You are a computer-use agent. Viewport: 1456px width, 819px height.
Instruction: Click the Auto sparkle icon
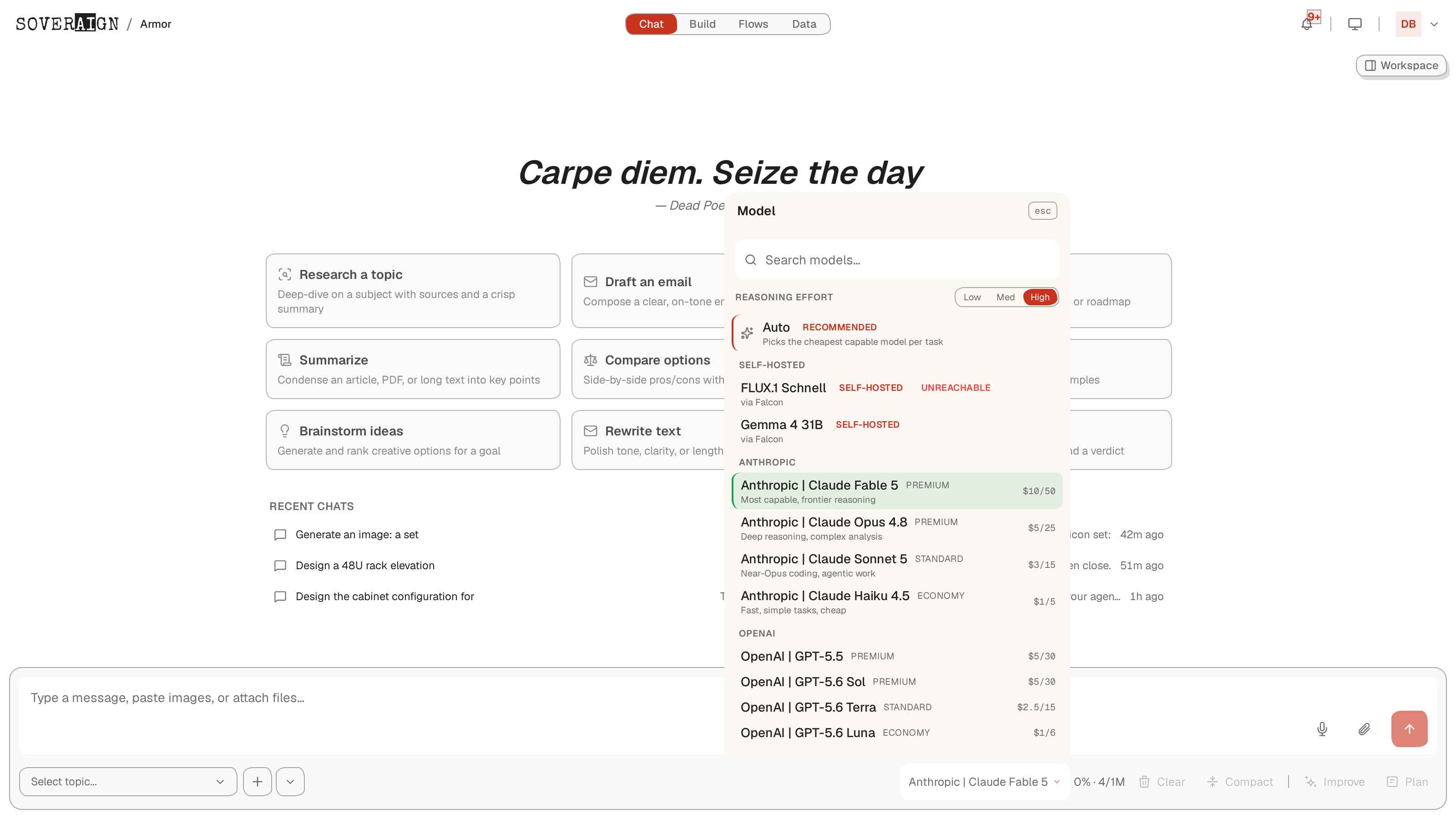point(747,334)
